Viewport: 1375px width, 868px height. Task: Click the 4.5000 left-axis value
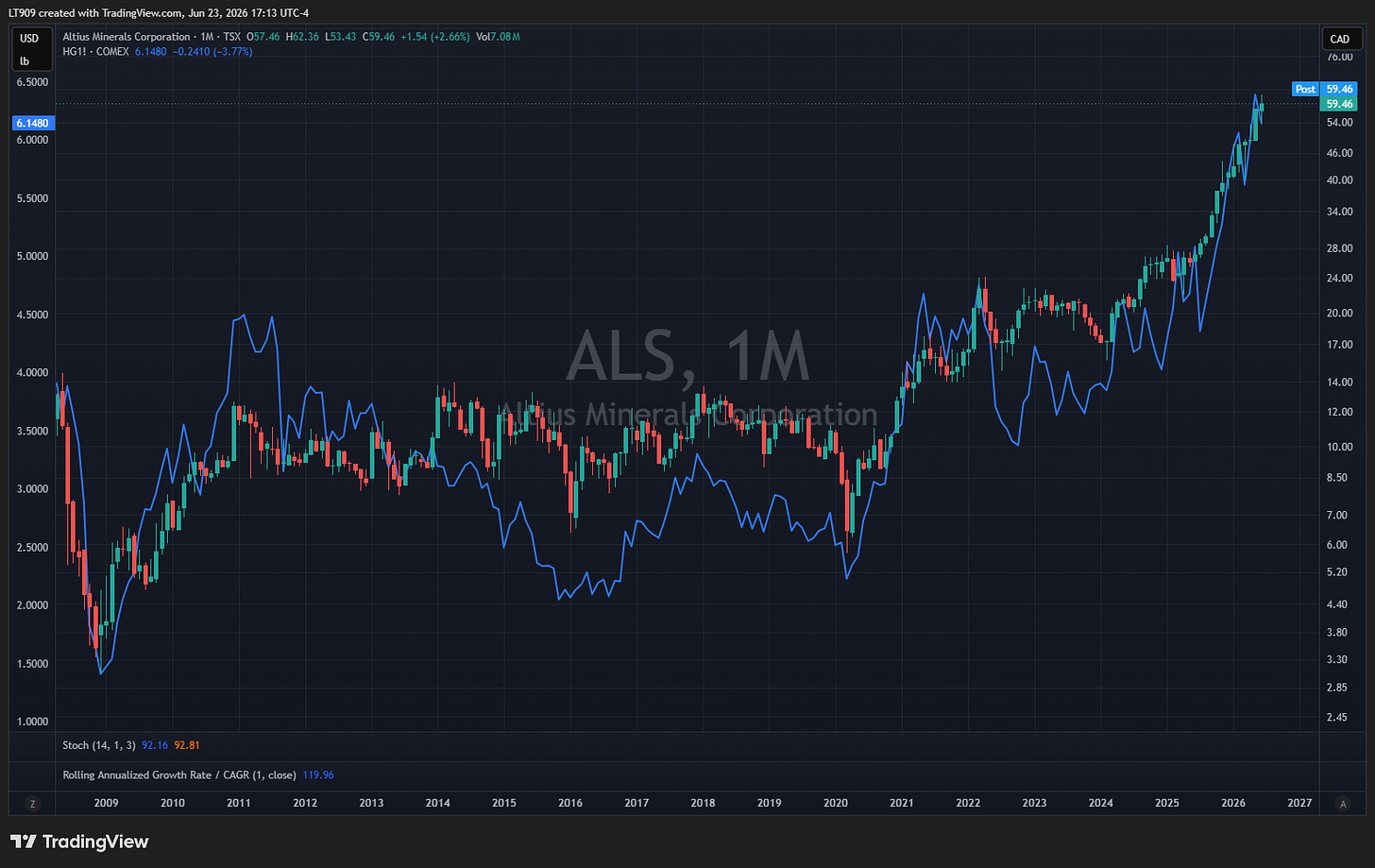(32, 315)
